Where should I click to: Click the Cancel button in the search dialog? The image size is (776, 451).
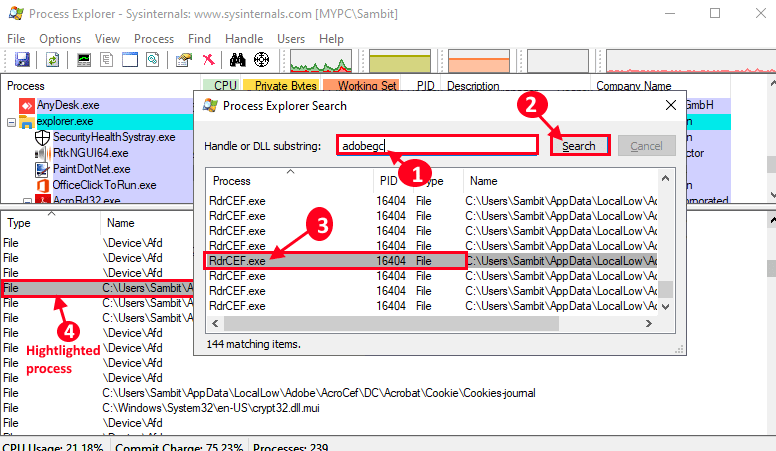point(646,146)
